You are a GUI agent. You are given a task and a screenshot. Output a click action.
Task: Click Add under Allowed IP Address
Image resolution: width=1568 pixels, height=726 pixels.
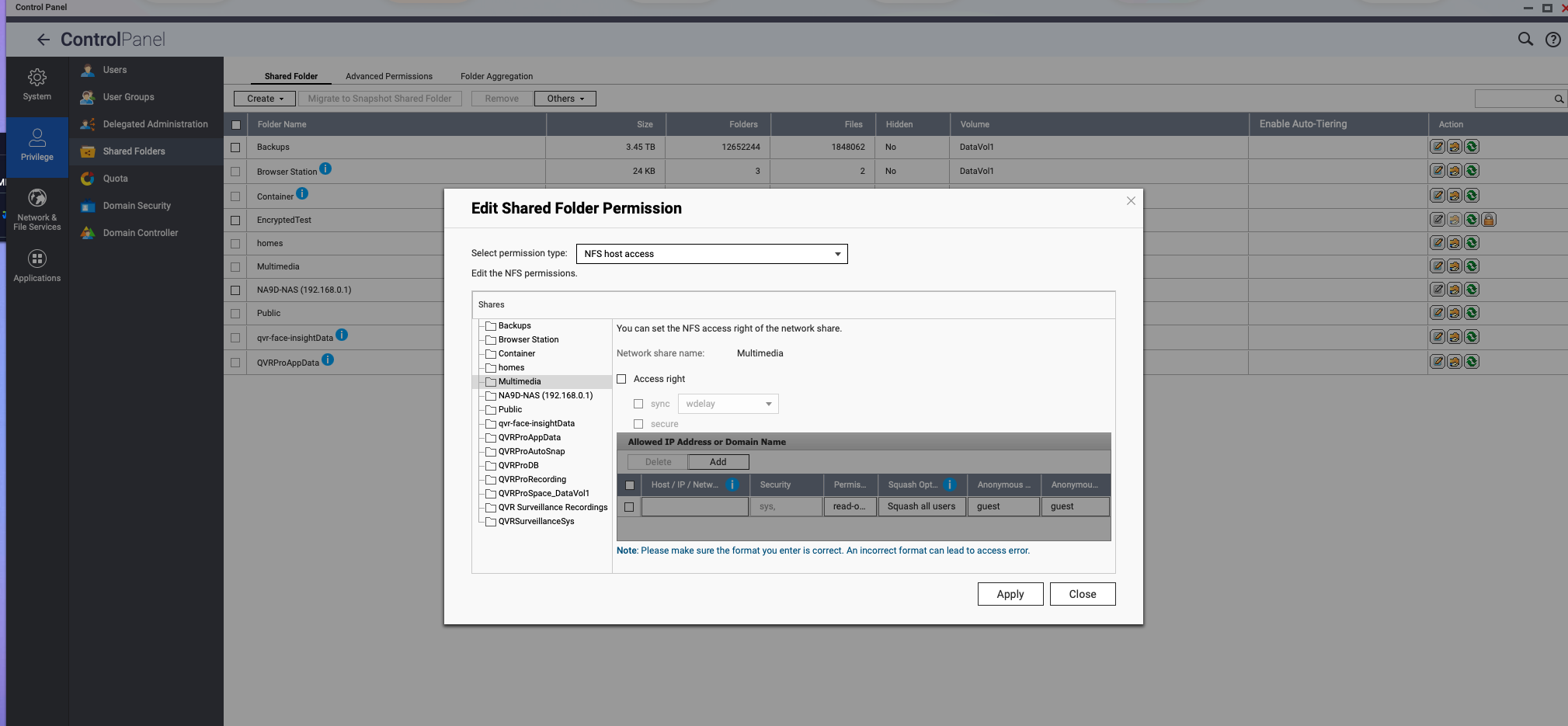pos(718,462)
